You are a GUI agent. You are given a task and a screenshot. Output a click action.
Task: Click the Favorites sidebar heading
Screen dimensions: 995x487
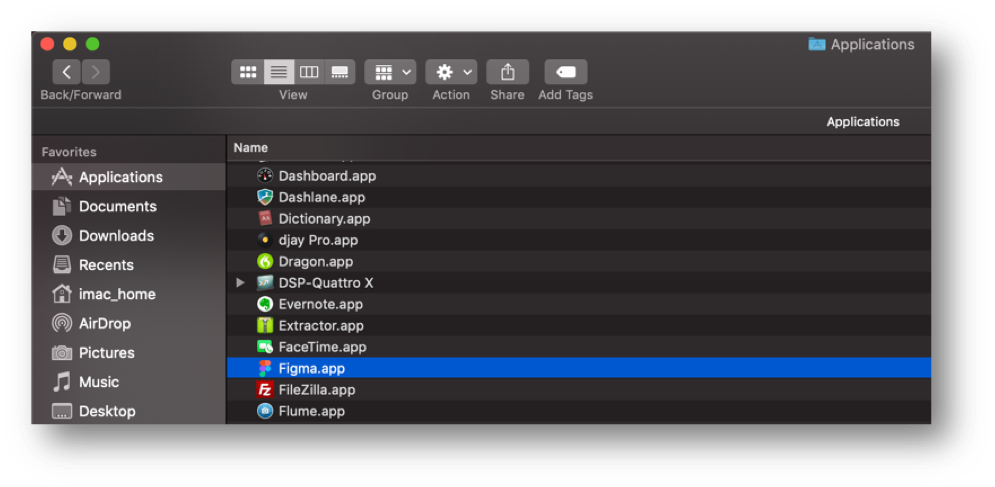point(69,152)
